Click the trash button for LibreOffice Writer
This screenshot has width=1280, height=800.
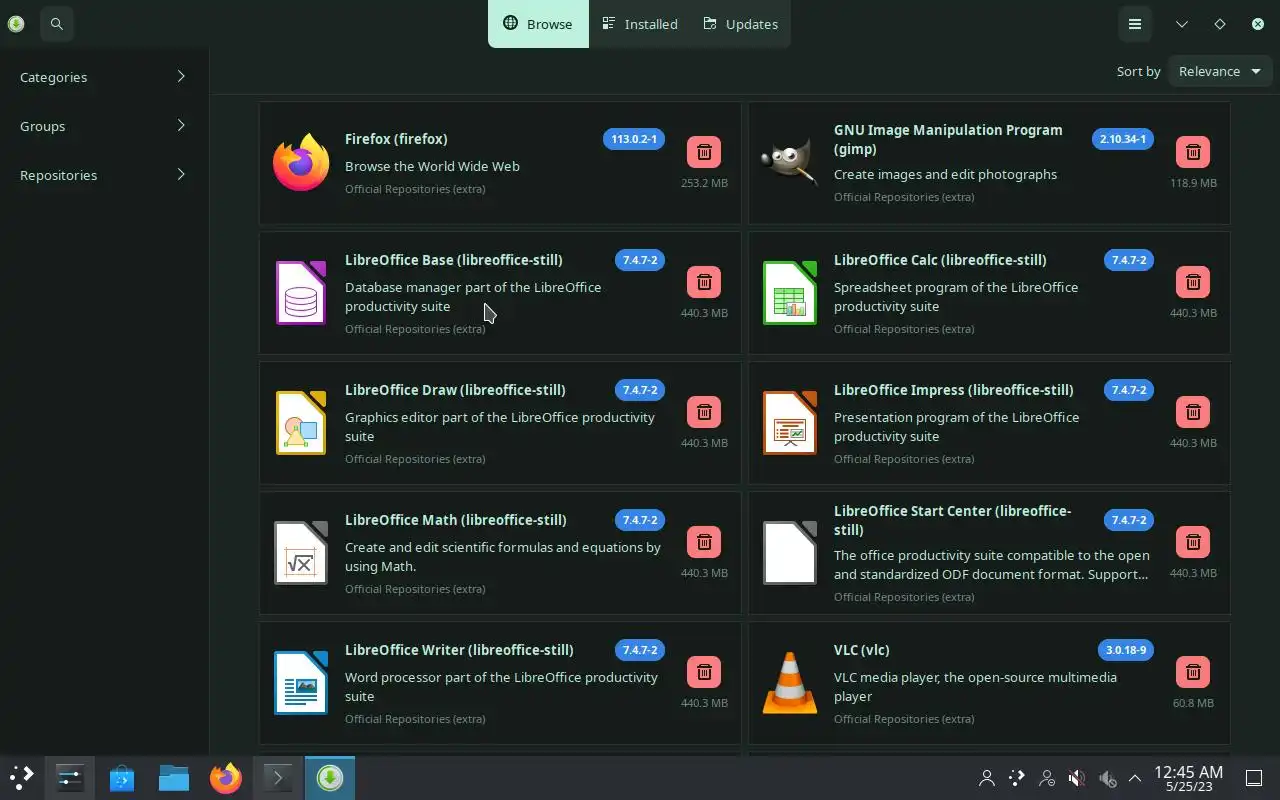[x=704, y=672]
